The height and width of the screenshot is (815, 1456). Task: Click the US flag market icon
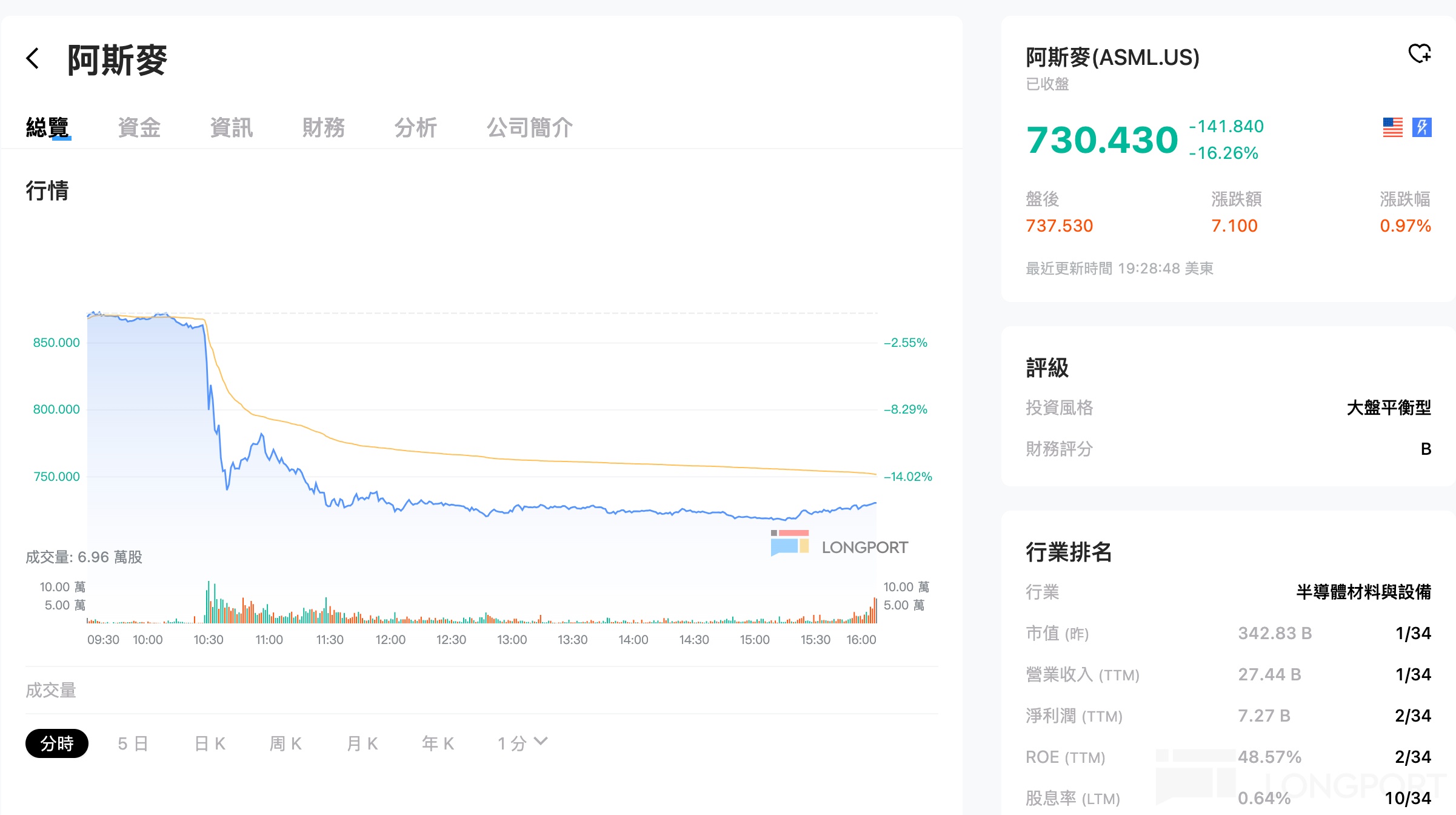1392,127
